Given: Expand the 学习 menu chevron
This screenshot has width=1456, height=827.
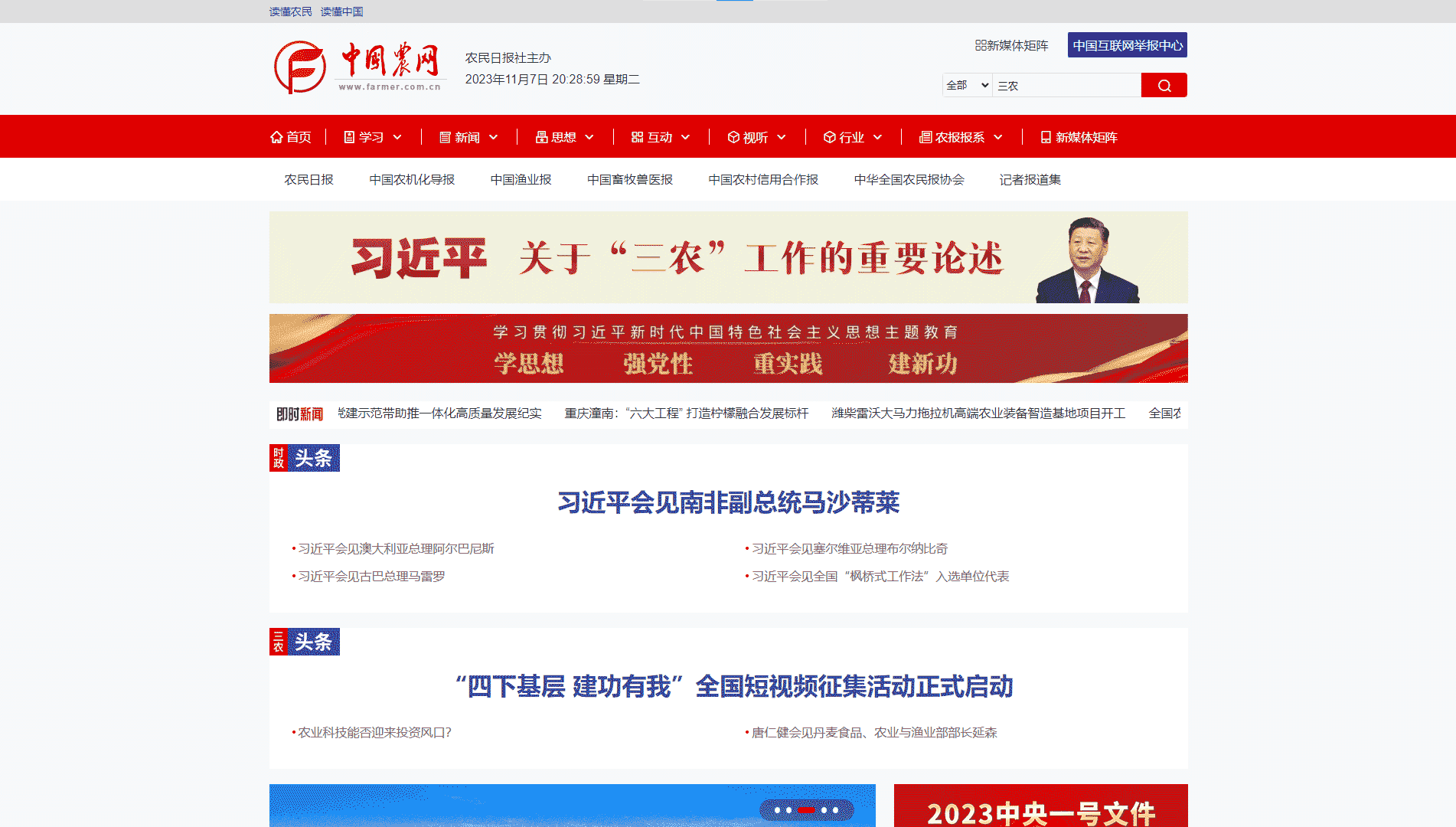Looking at the screenshot, I should pyautogui.click(x=397, y=137).
